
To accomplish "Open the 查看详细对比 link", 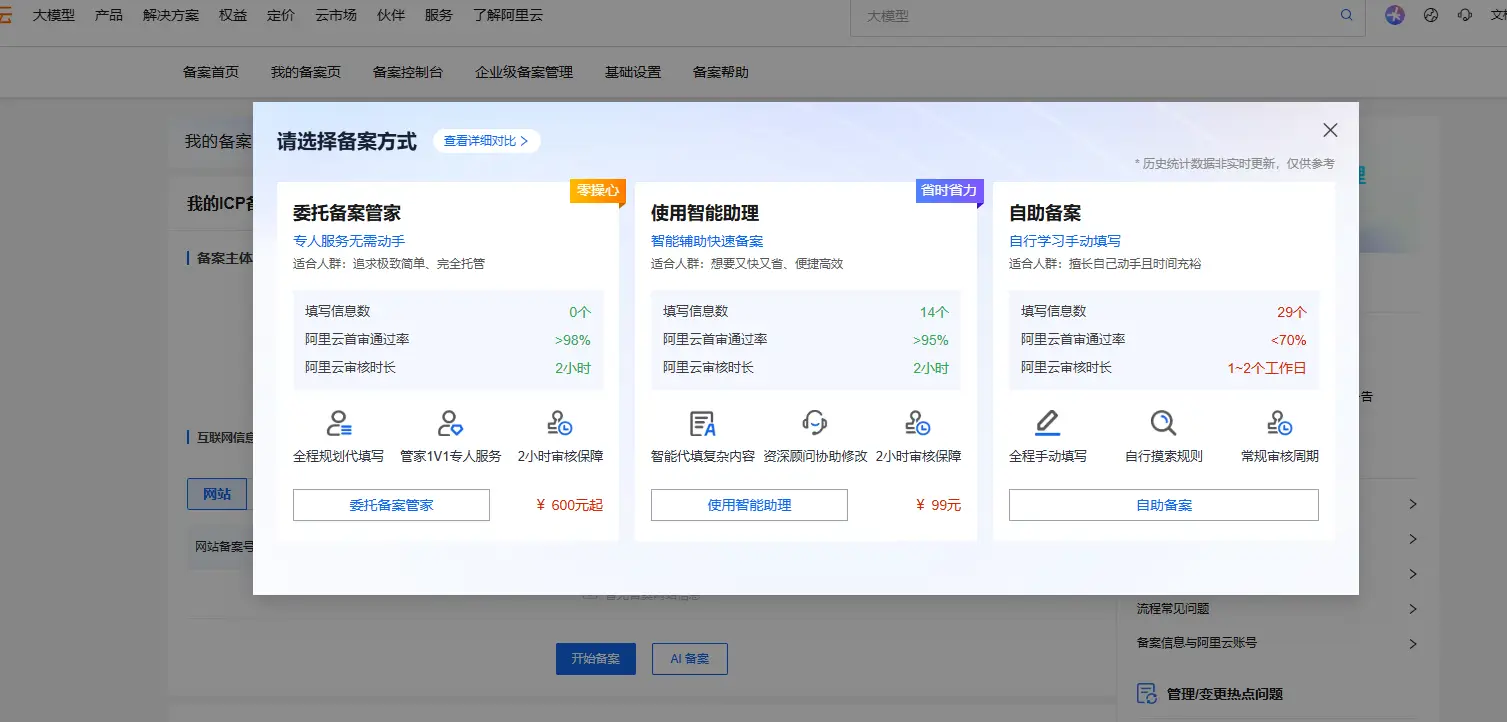I will [x=486, y=141].
